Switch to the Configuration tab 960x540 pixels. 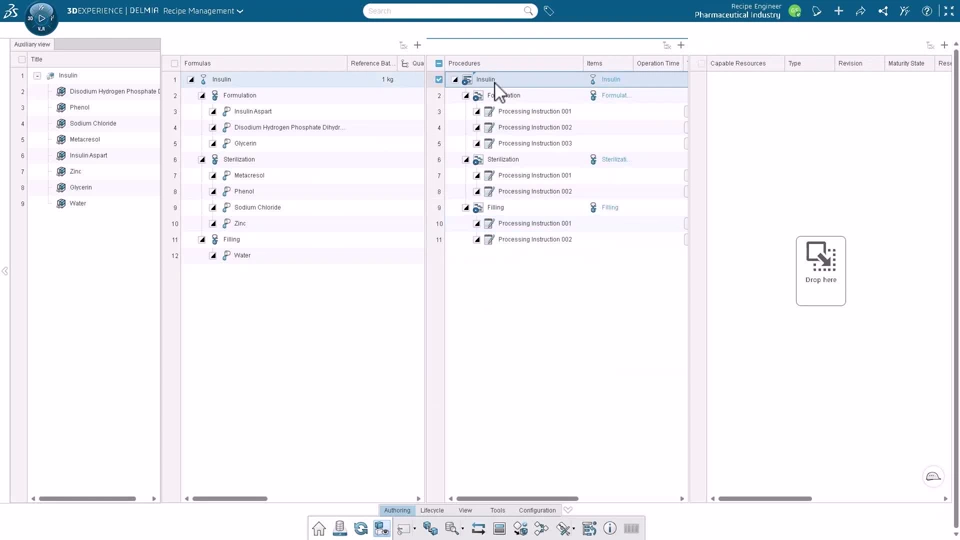(538, 510)
